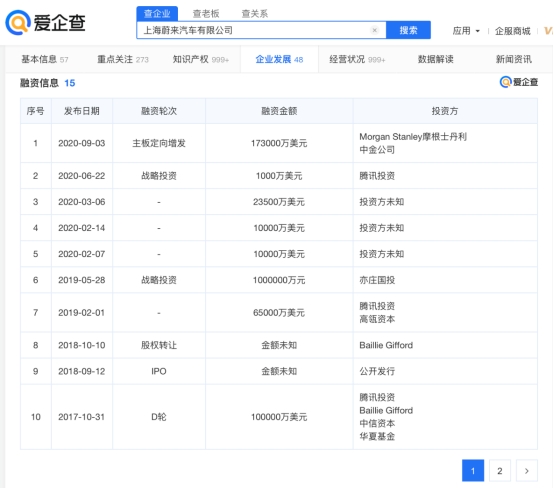The height and width of the screenshot is (489, 554).
Task: Open the 应用 dropdown menu
Action: tap(466, 31)
